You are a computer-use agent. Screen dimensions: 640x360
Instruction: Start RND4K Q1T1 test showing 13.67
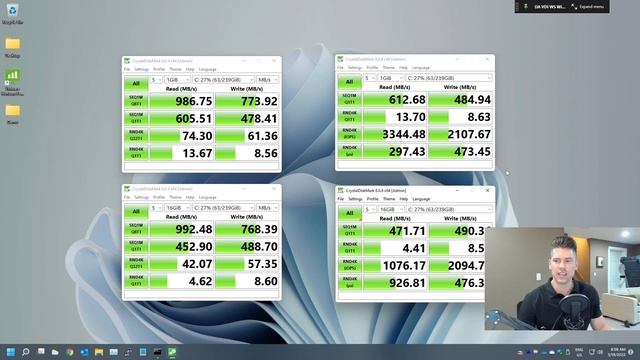tap(136, 153)
